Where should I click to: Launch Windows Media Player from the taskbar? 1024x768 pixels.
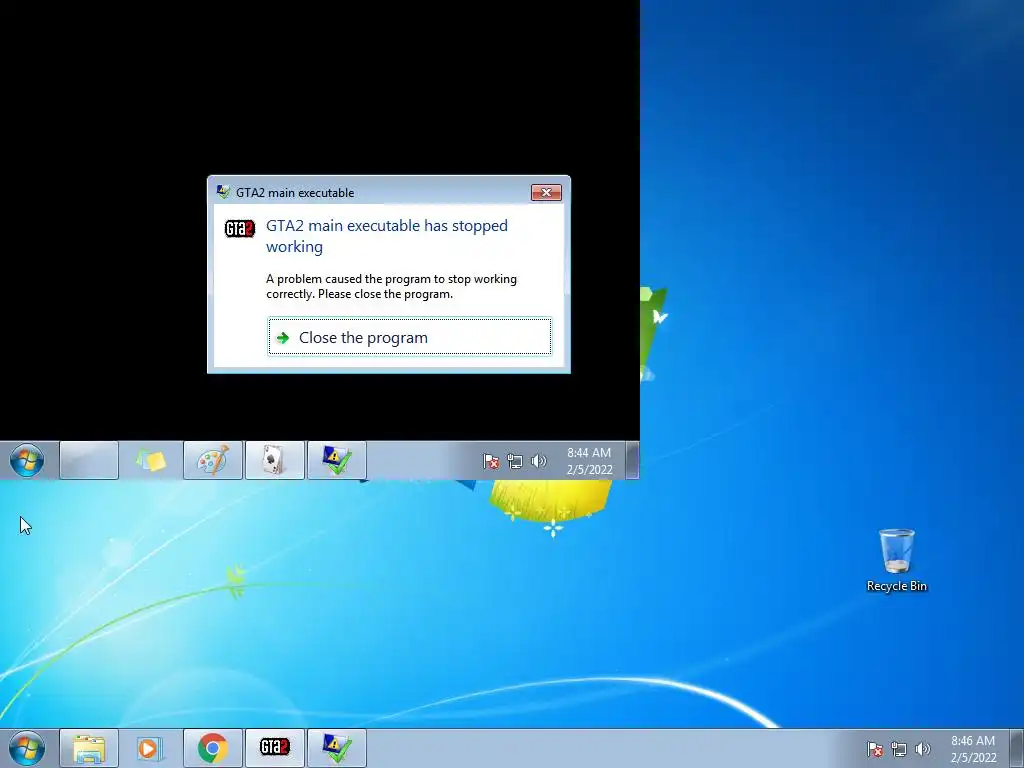[150, 748]
